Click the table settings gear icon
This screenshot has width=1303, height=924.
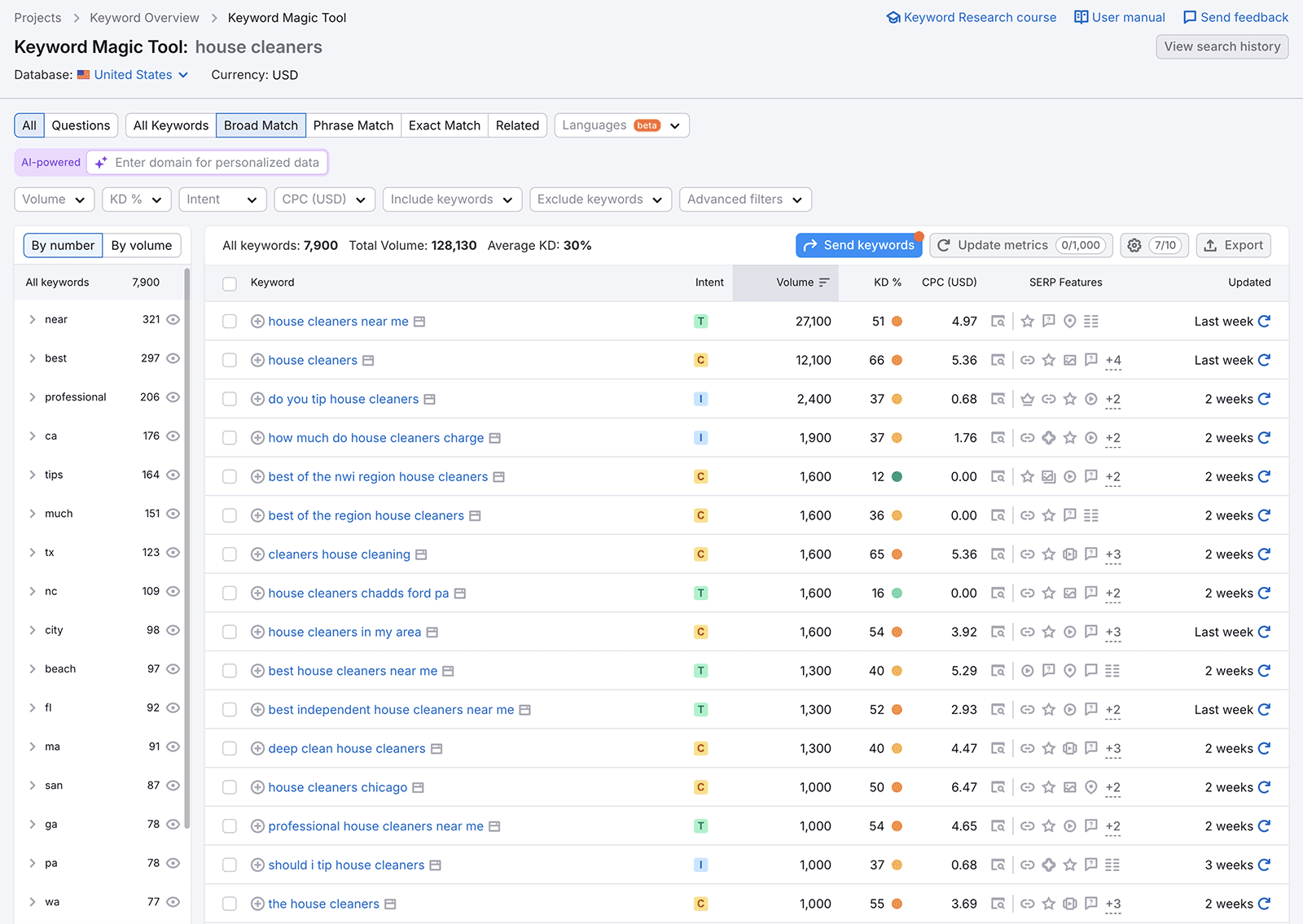1134,245
